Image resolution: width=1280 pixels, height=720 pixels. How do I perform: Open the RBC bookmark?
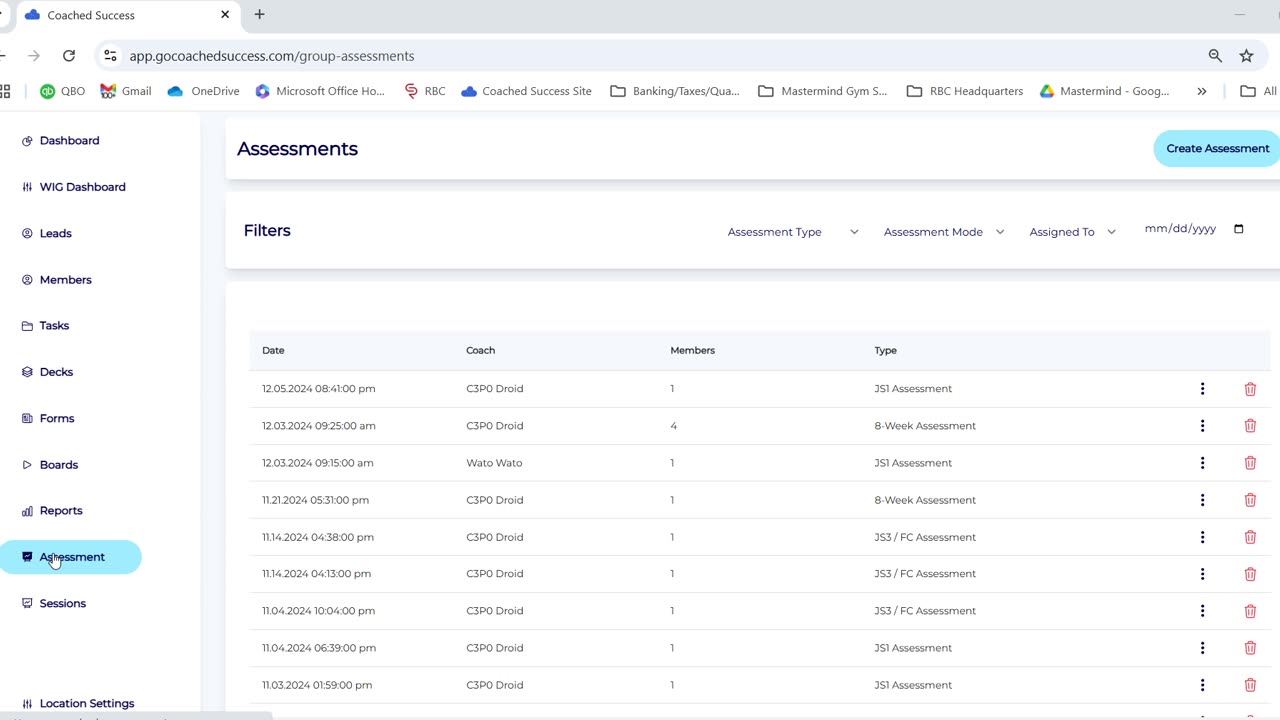[x=425, y=91]
